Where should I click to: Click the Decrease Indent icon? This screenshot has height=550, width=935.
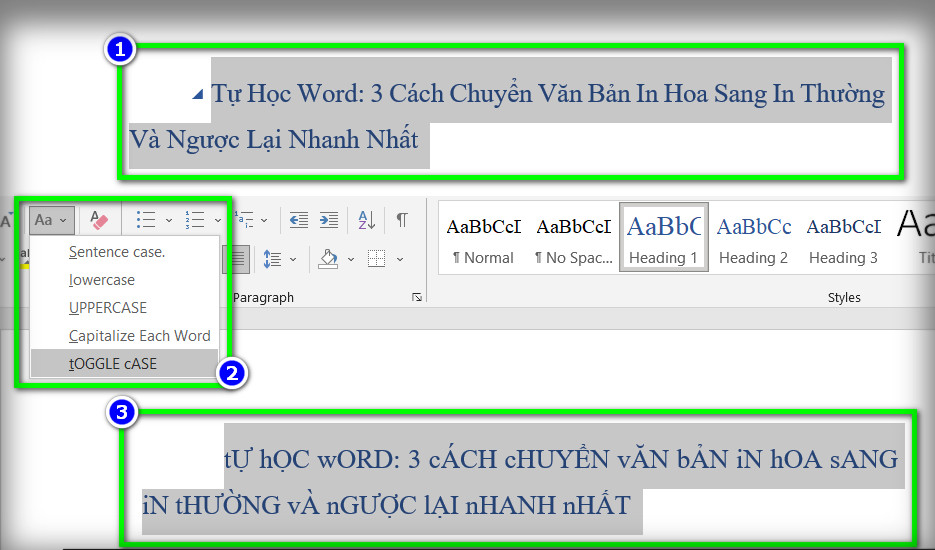[299, 220]
